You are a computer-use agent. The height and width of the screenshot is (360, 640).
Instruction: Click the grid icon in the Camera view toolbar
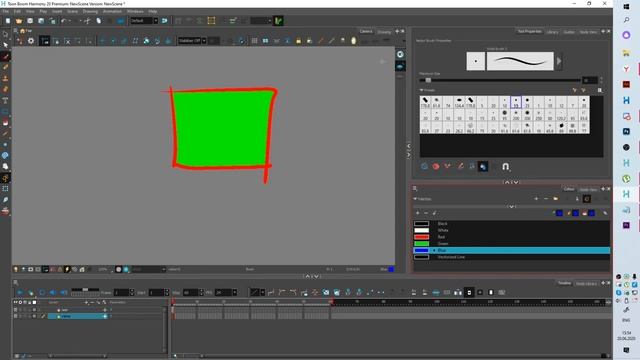pos(254,41)
